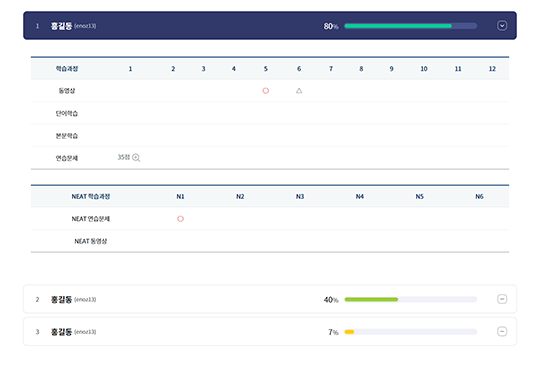Click the NEAT 연습문제 row label
The width and height of the screenshot is (540, 392).
coord(91,219)
